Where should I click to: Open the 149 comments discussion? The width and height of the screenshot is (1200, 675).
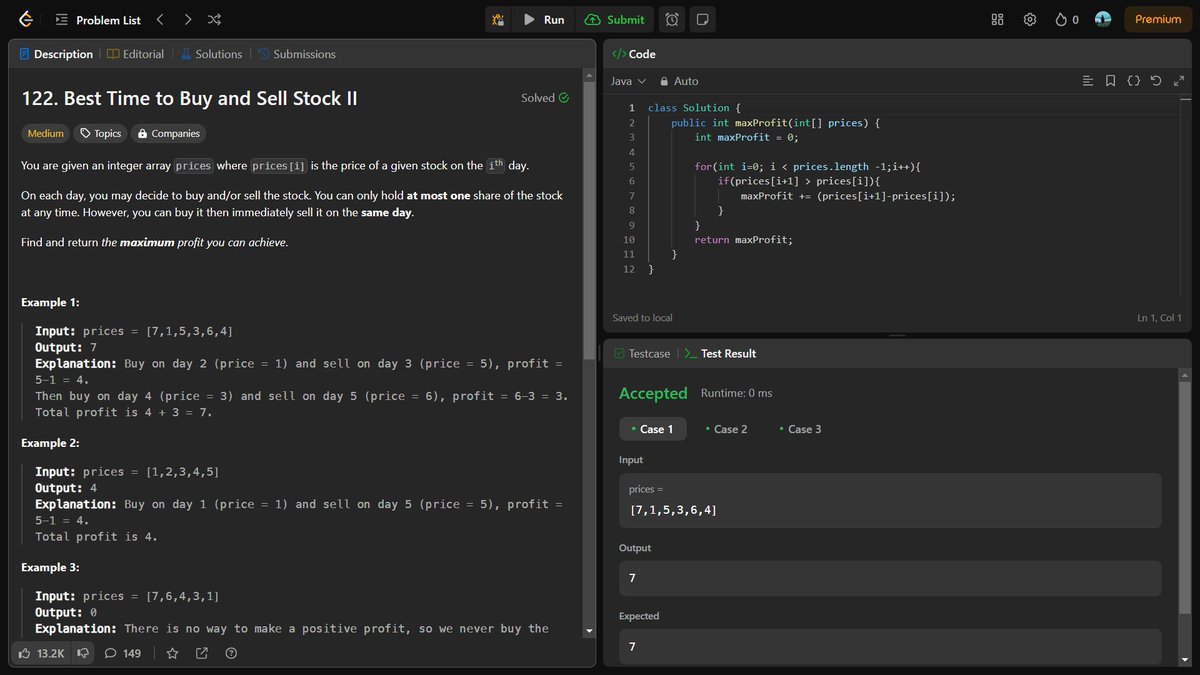pos(123,653)
